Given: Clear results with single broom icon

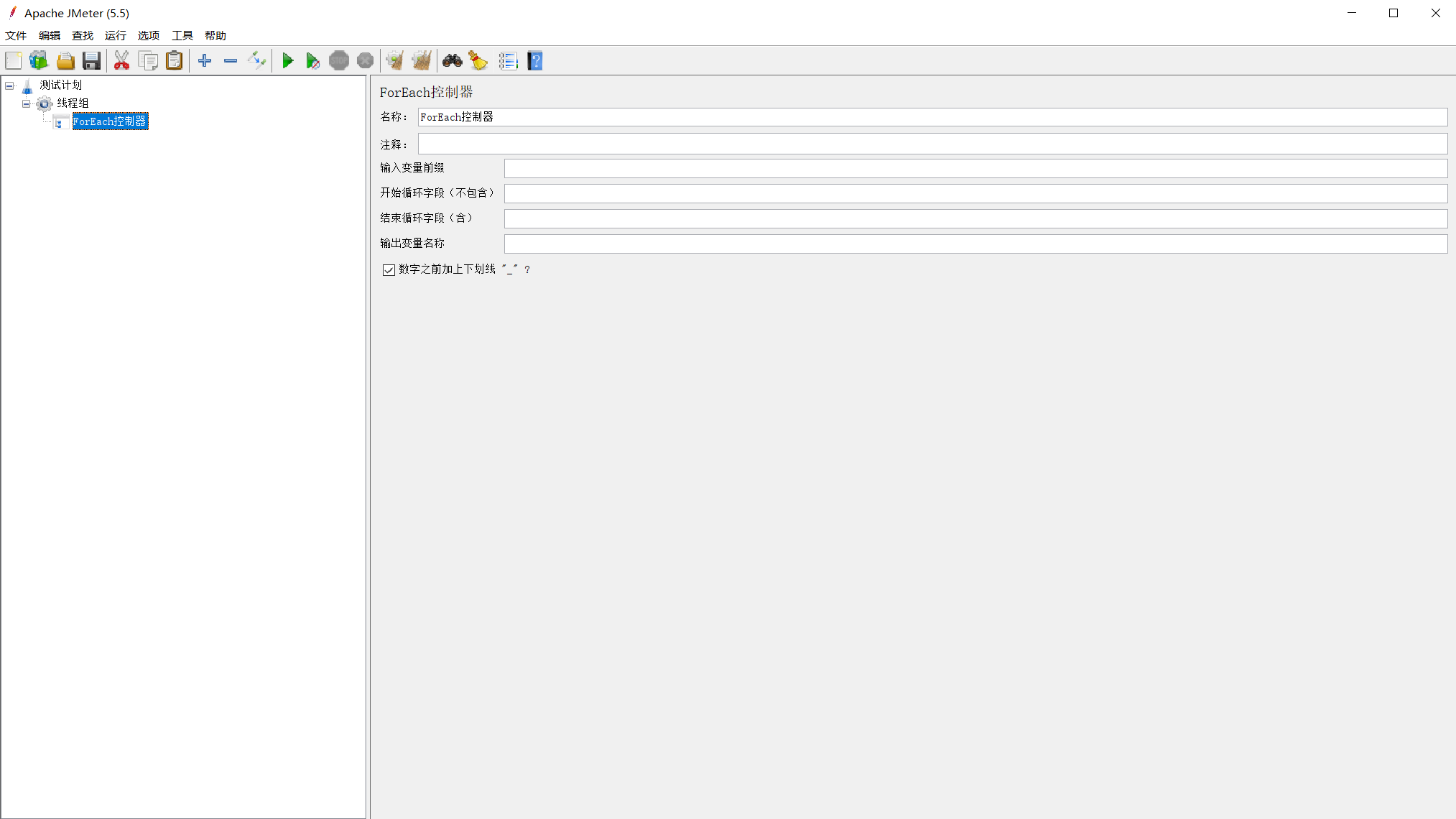Looking at the screenshot, I should pos(394,61).
